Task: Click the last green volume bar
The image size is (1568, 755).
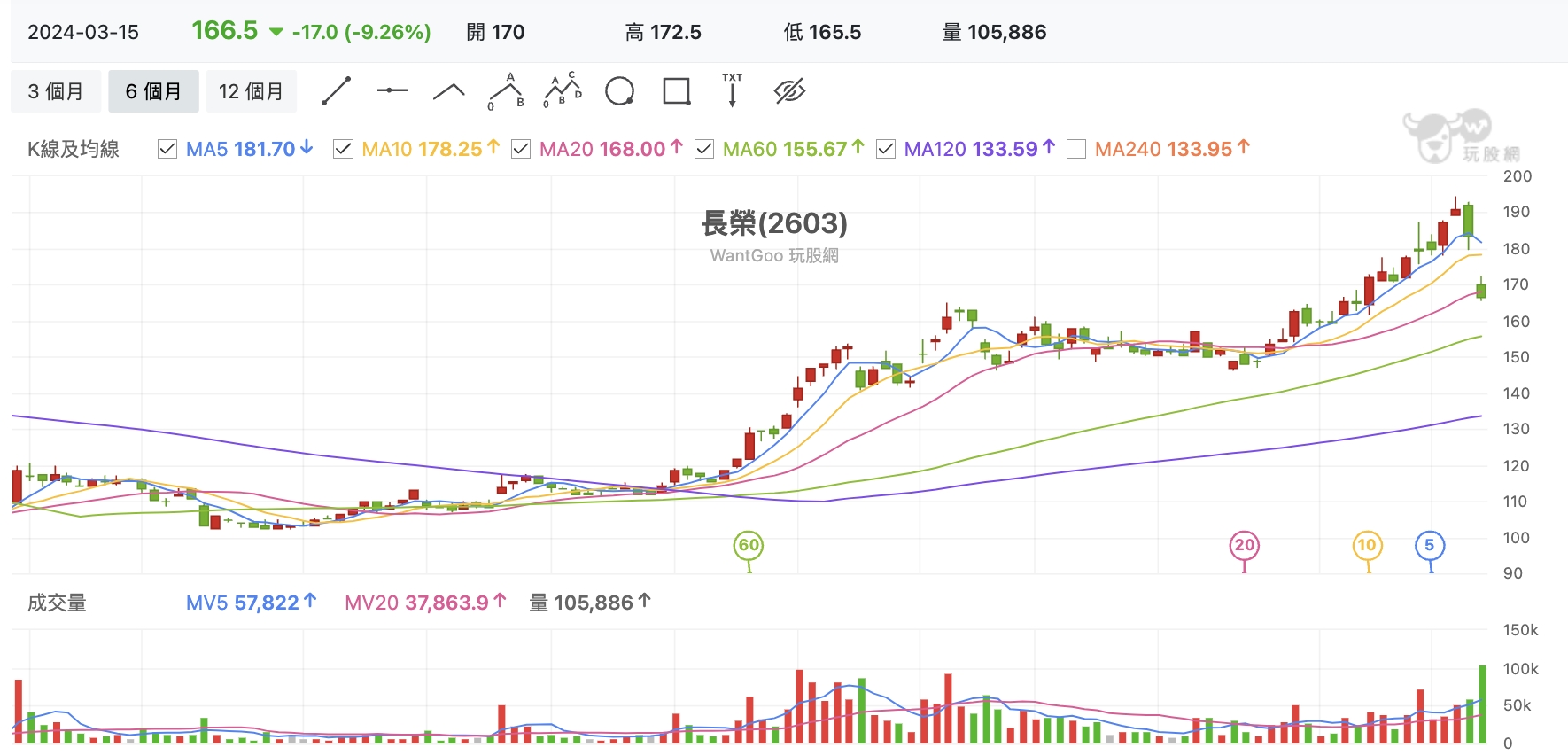Action: pyautogui.click(x=1482, y=704)
